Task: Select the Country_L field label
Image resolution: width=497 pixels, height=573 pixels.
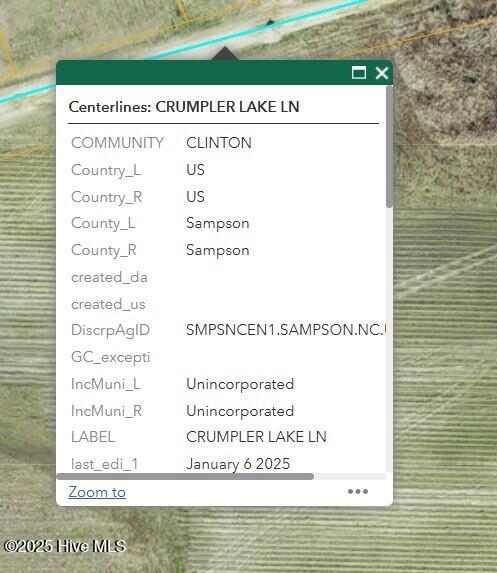Action: pos(106,170)
